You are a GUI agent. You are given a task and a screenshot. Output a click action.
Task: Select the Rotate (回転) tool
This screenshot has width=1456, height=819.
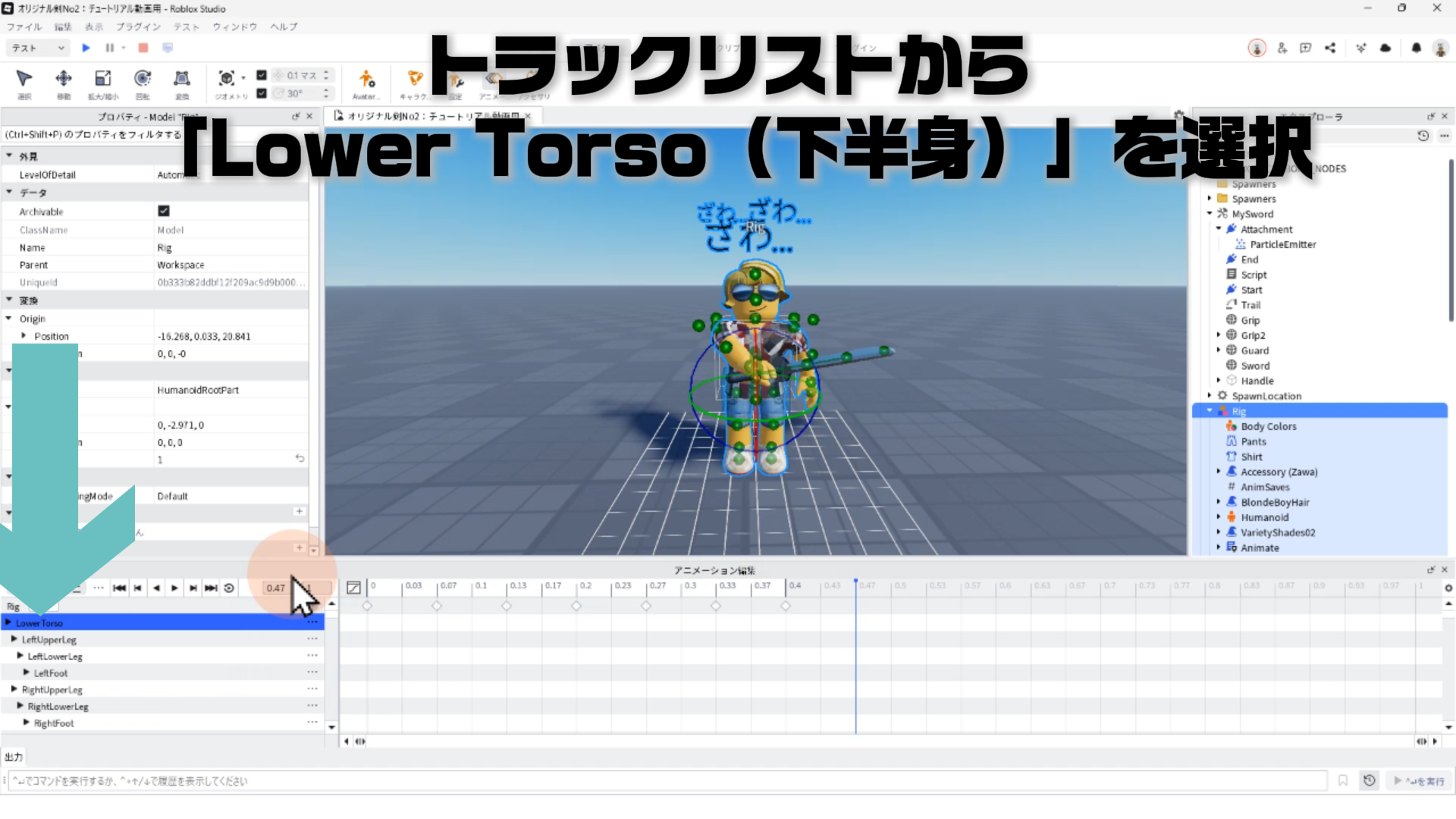point(142,79)
